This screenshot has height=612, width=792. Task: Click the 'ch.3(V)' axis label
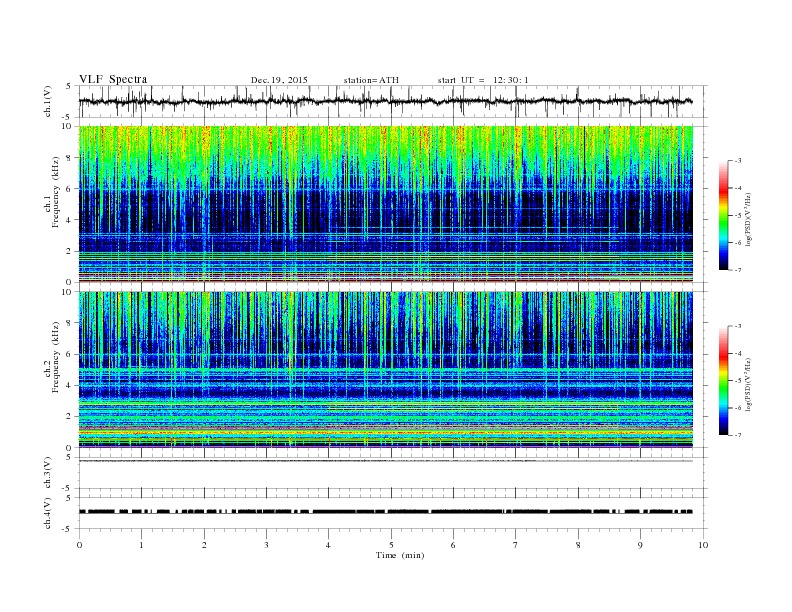point(48,473)
